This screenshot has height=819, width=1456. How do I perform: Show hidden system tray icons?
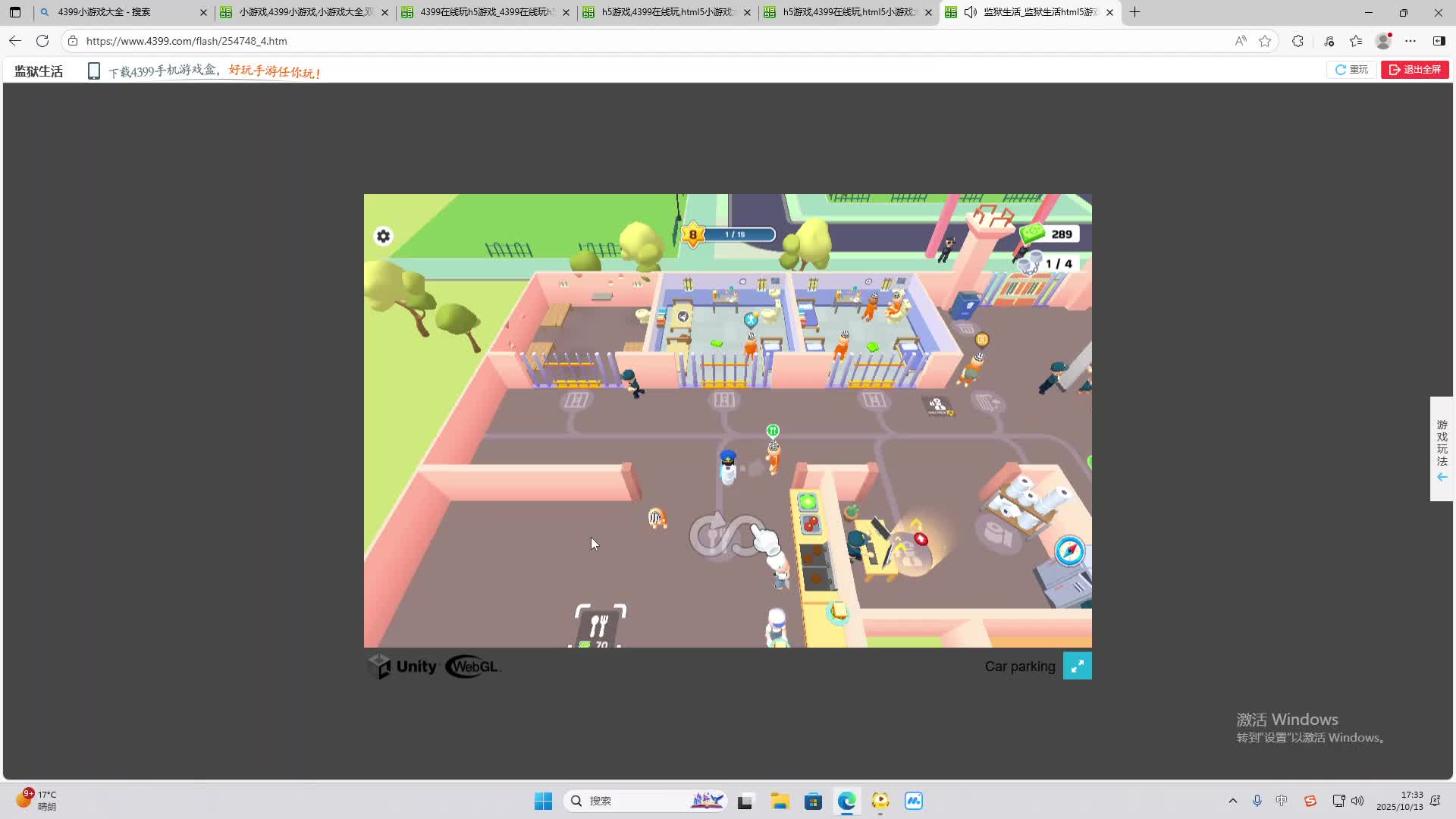point(1233,801)
